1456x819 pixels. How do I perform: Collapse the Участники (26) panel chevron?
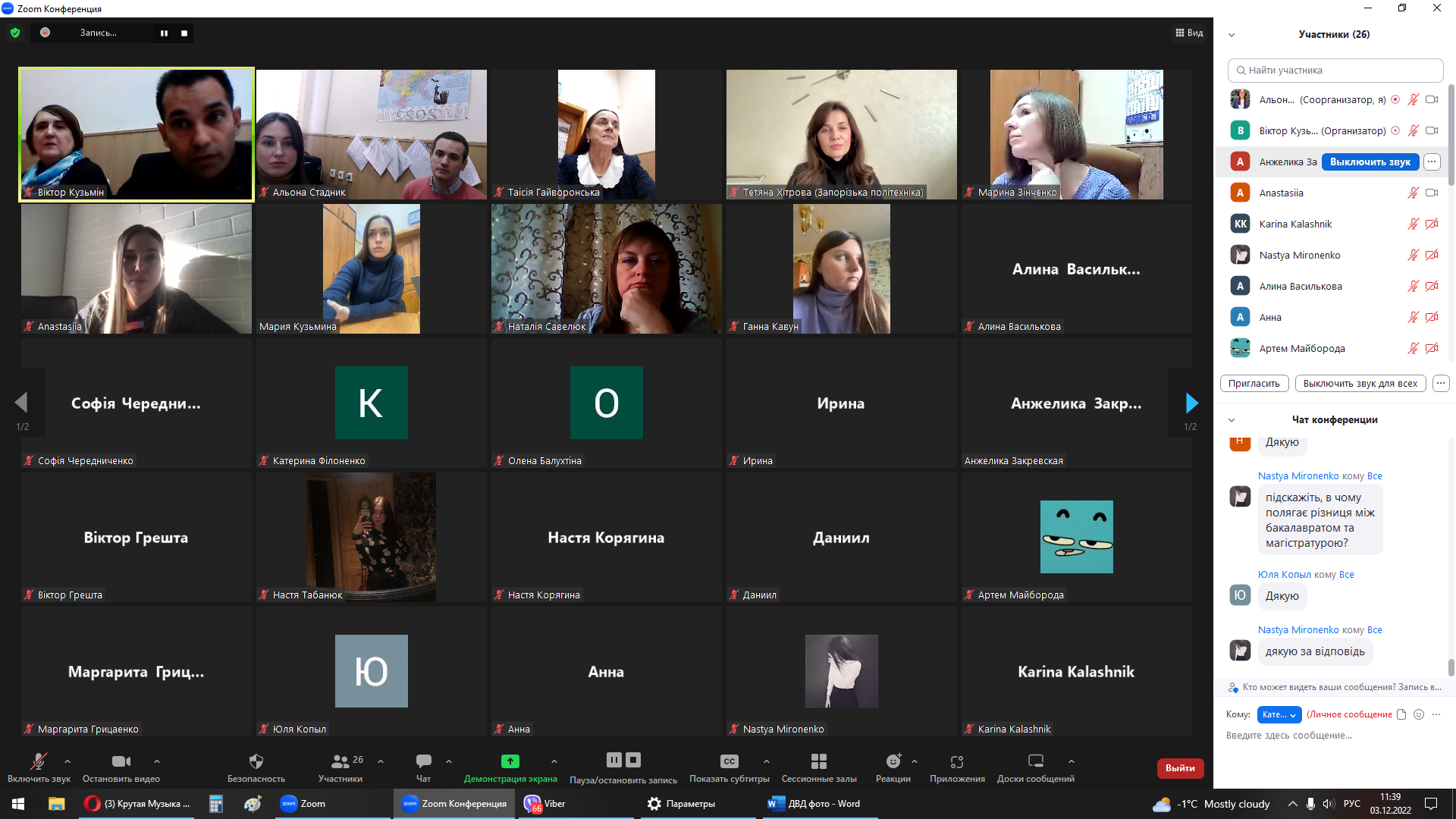pos(1232,35)
